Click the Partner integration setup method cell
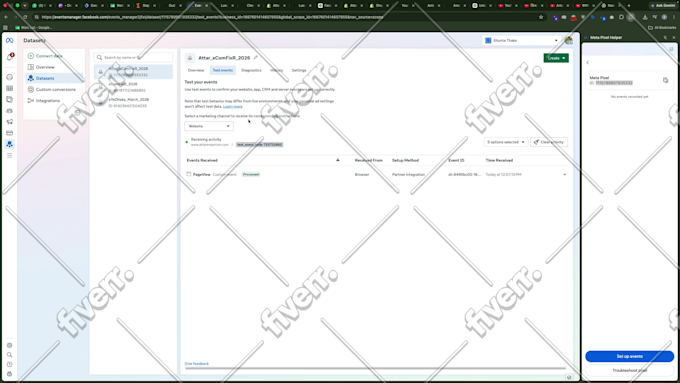680x383 pixels. [x=409, y=174]
